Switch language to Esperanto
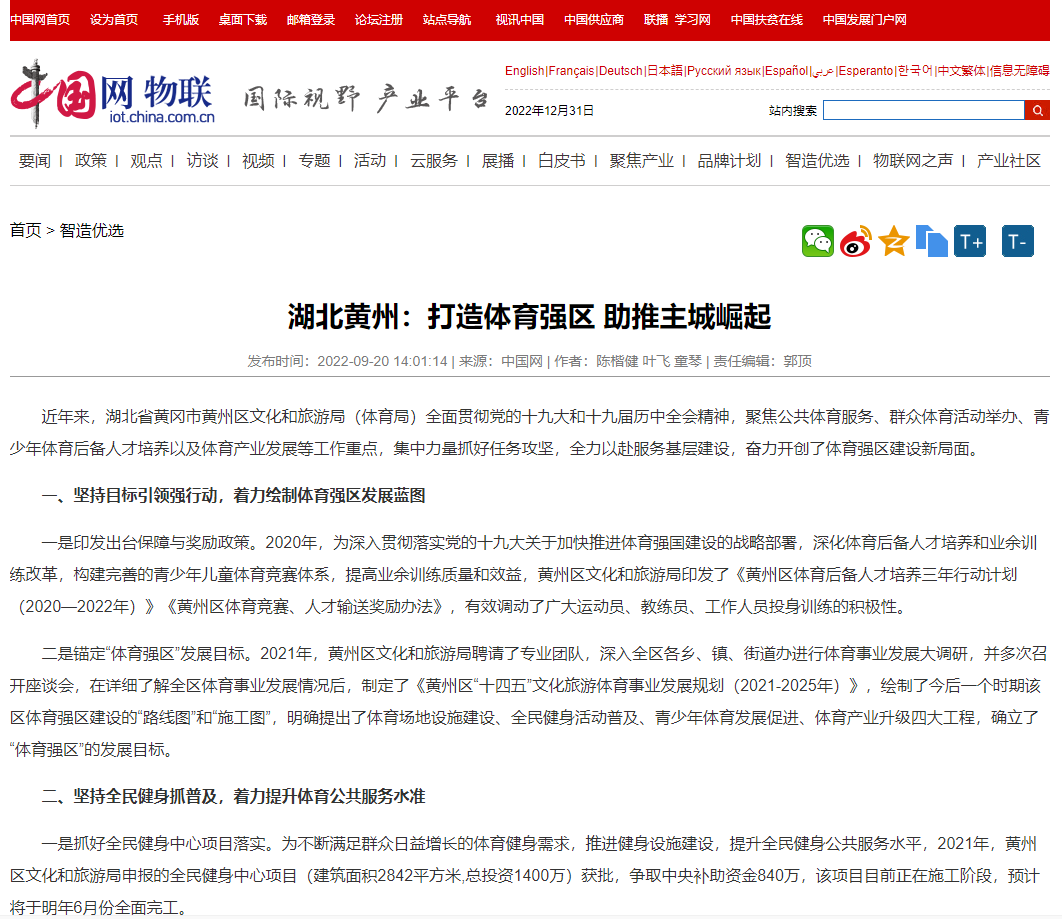 tap(866, 70)
